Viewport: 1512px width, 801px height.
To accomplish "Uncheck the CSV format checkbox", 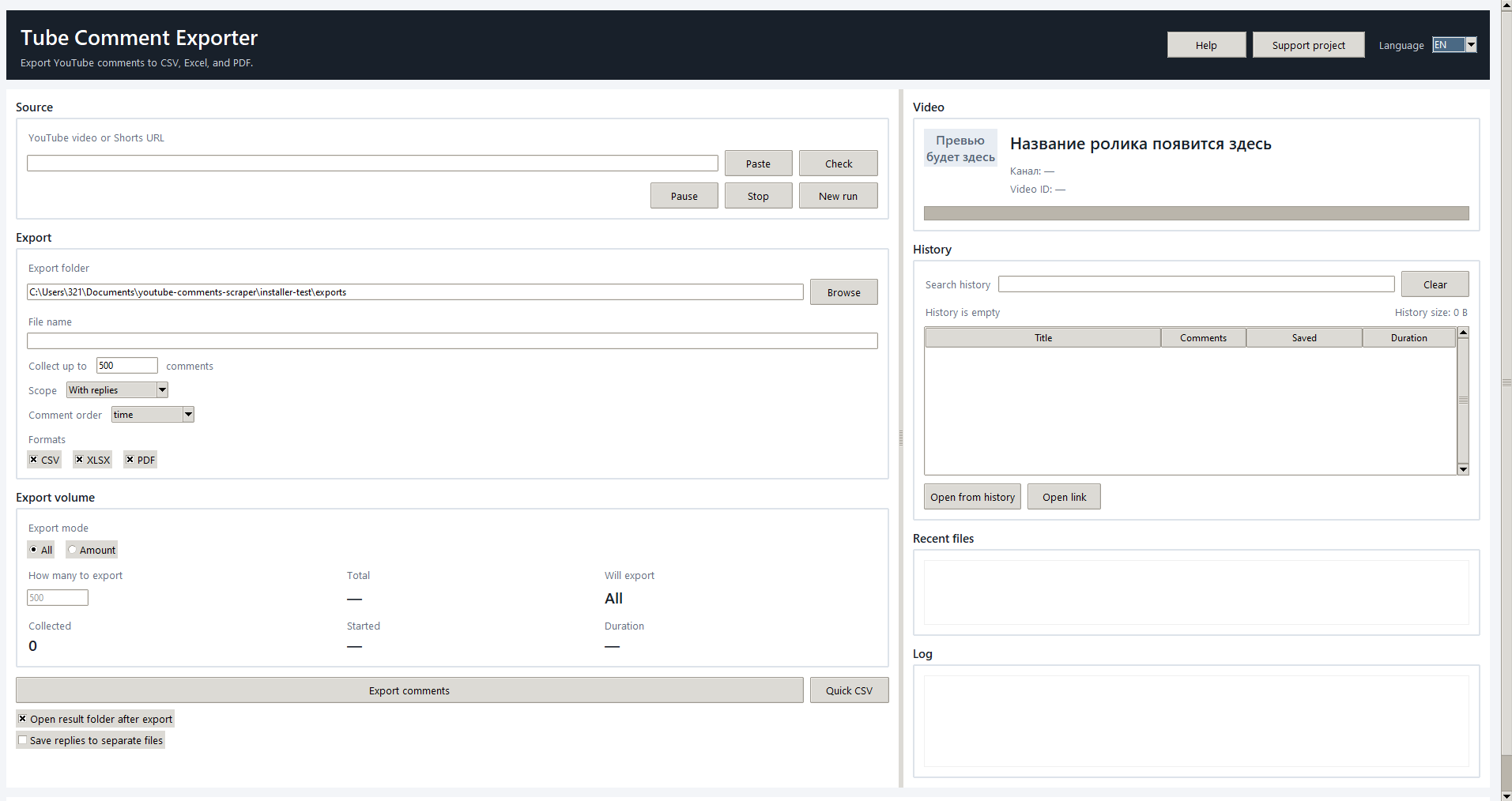I will pos(34,460).
